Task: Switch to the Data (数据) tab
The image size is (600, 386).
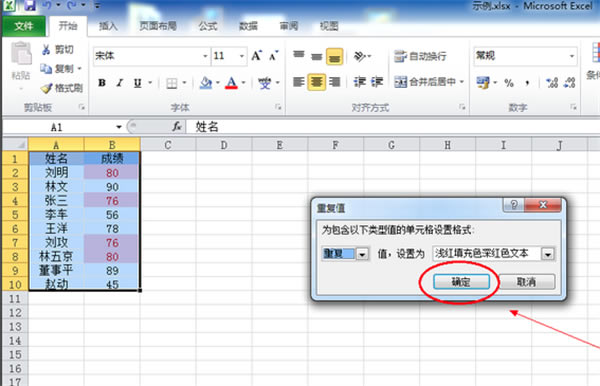Action: (248, 26)
